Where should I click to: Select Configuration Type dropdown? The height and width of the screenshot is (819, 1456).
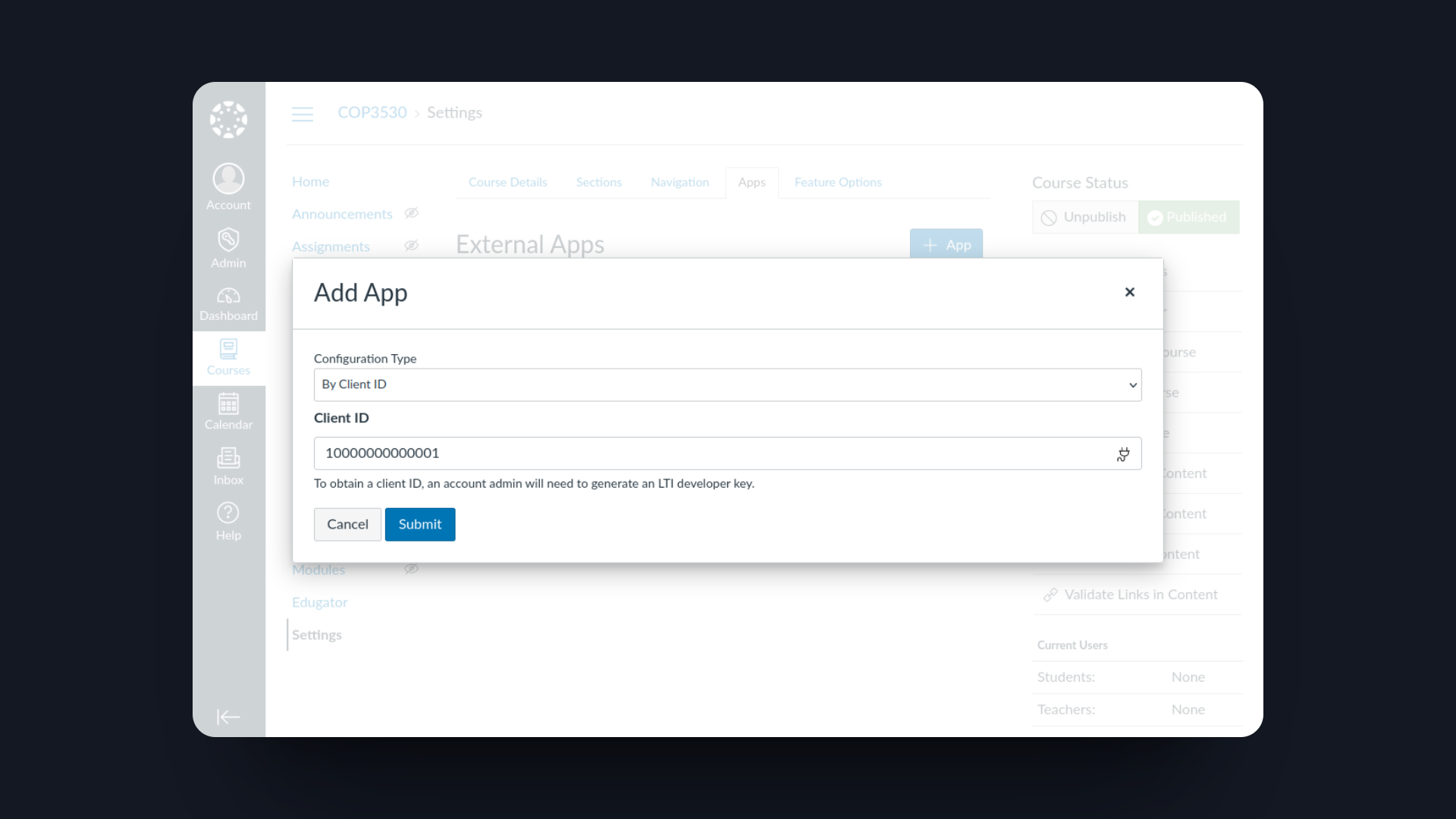click(728, 384)
